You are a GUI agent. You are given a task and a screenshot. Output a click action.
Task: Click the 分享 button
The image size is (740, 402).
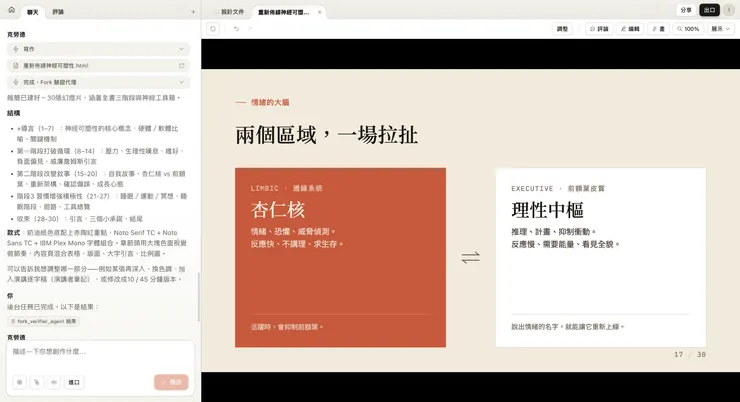coord(686,10)
